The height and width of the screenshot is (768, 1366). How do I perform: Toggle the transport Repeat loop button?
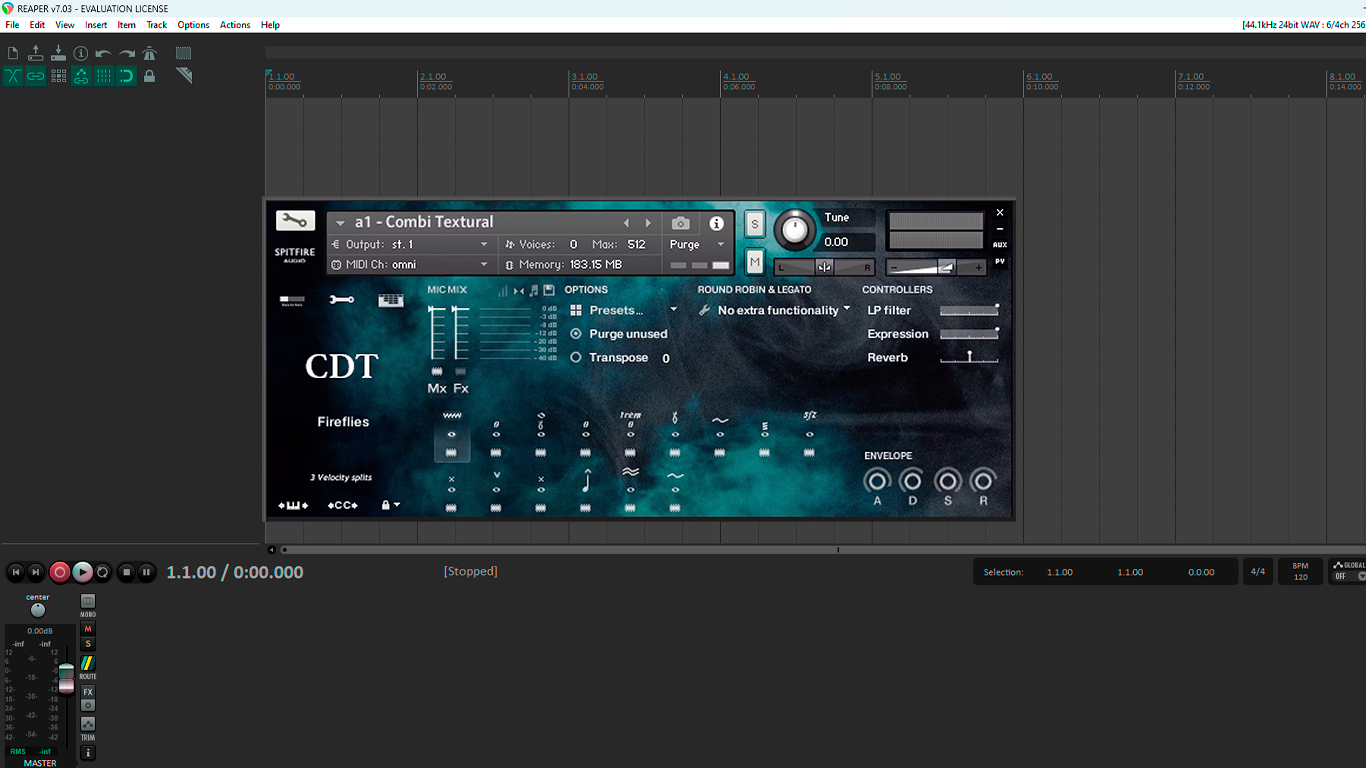click(102, 572)
